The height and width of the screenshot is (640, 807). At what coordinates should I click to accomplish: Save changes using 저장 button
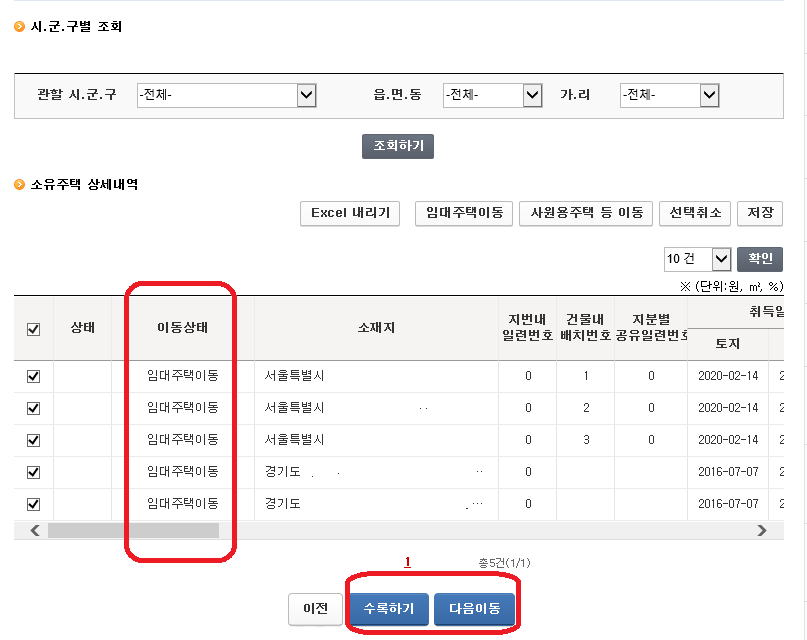click(x=760, y=213)
